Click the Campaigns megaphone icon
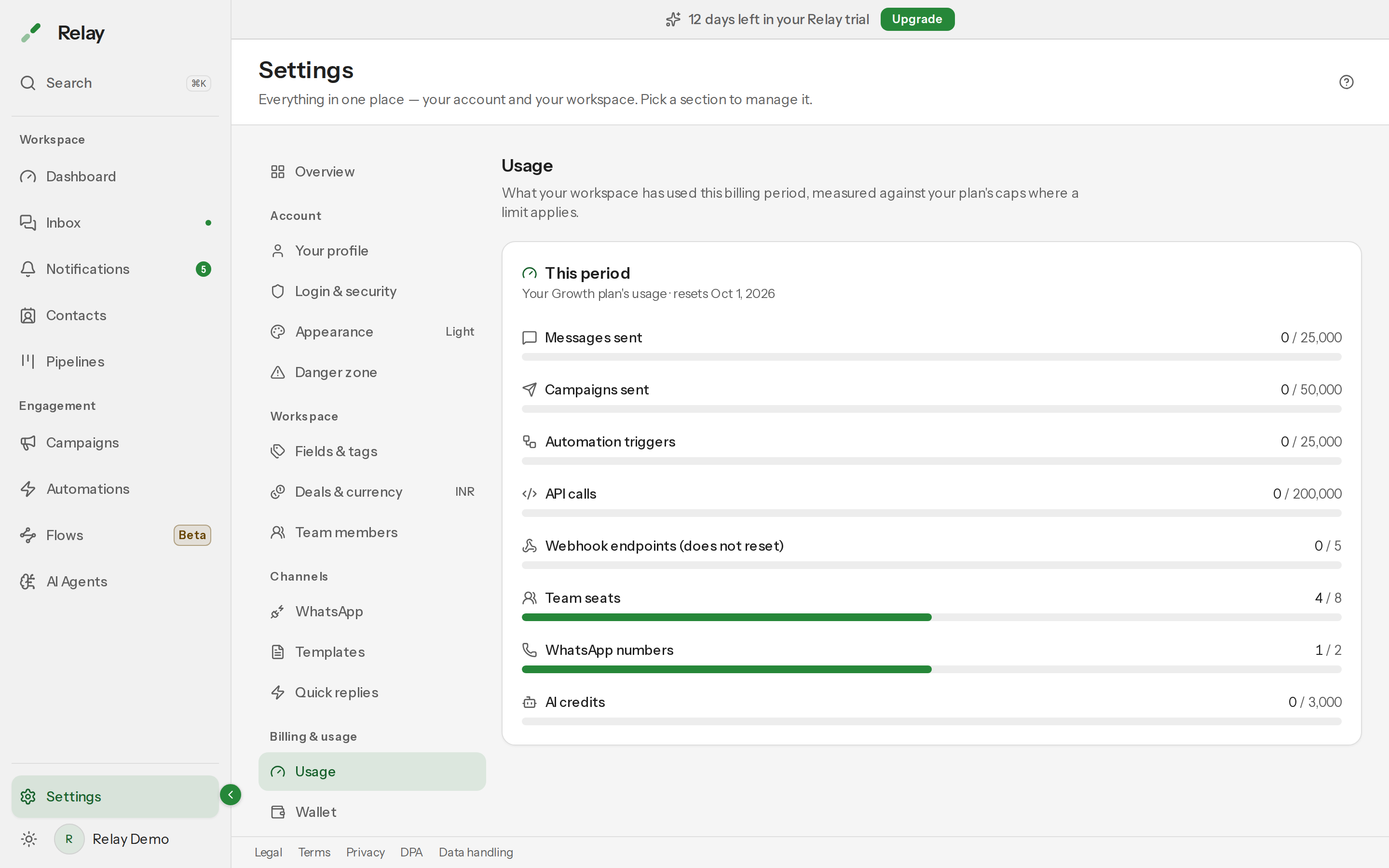The height and width of the screenshot is (868, 1389). pos(27,443)
